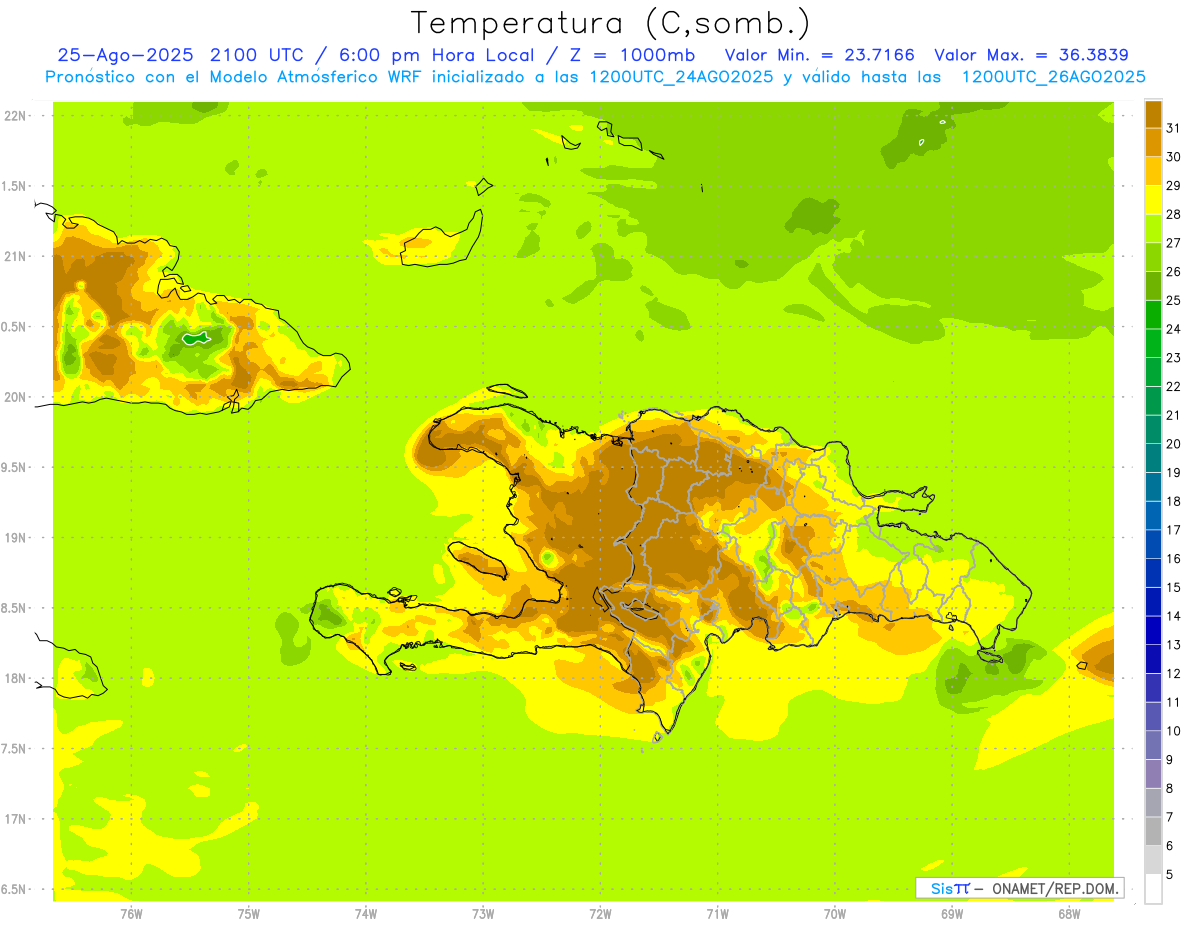Click the orange swatch between 30 and 31
The width and height of the screenshot is (1200, 927).
pyautogui.click(x=1153, y=143)
